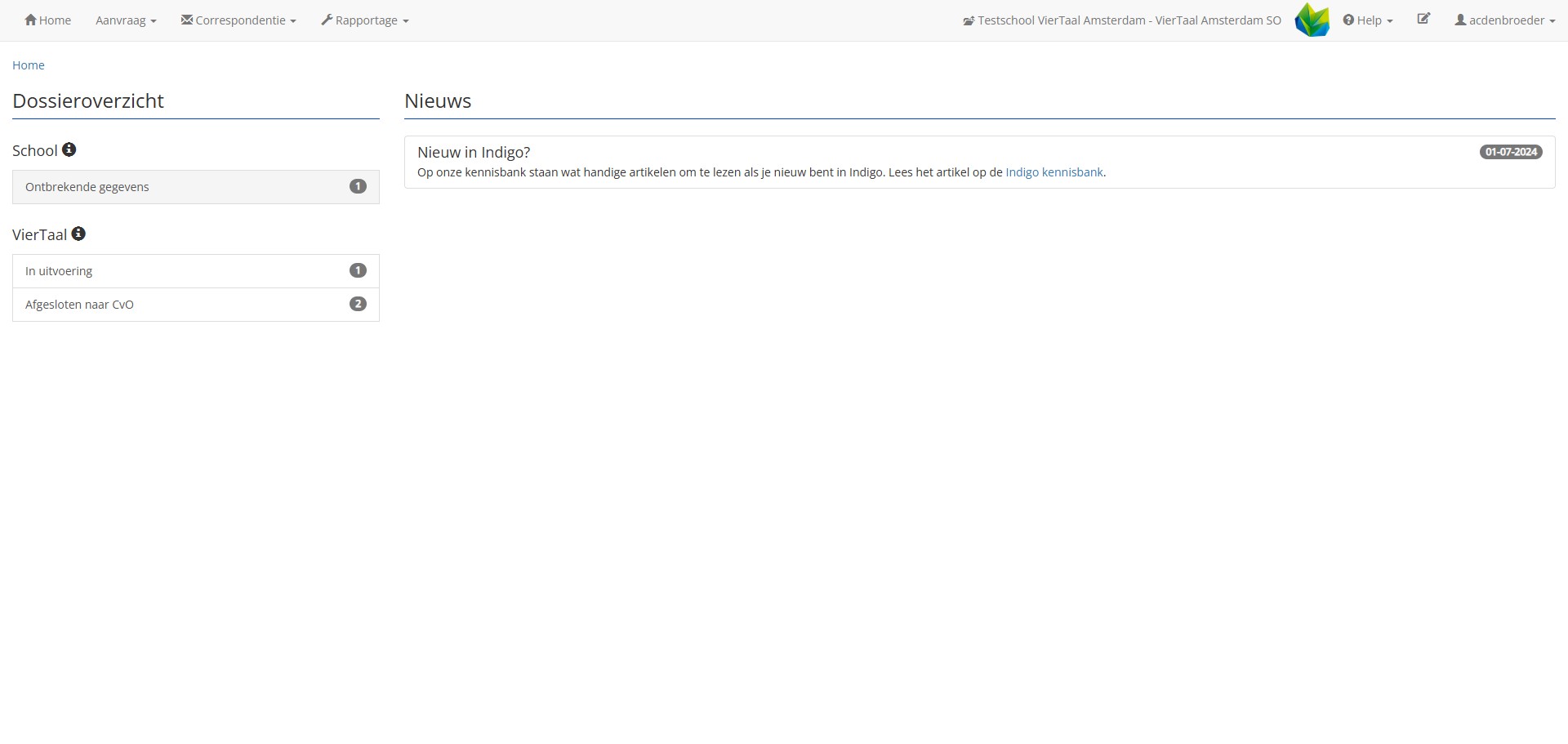Click the Dossieroverzicht heading
The height and width of the screenshot is (744, 1568).
point(88,101)
